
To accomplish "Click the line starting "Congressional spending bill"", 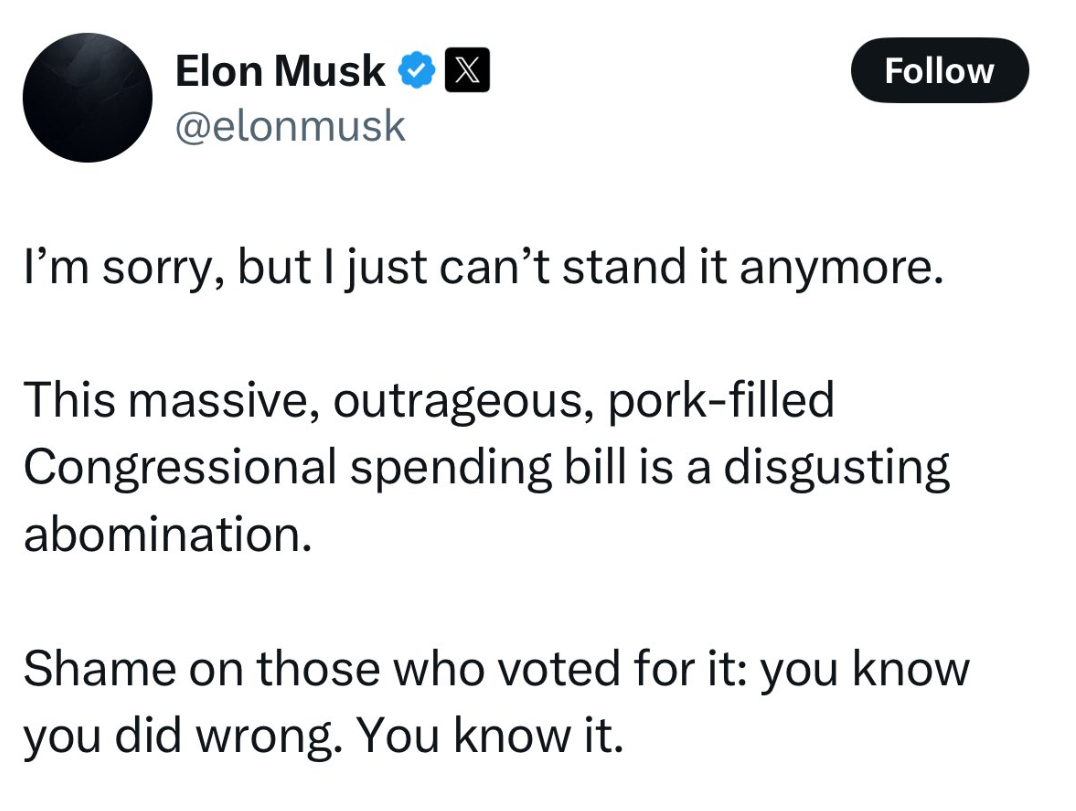I will [486, 467].
